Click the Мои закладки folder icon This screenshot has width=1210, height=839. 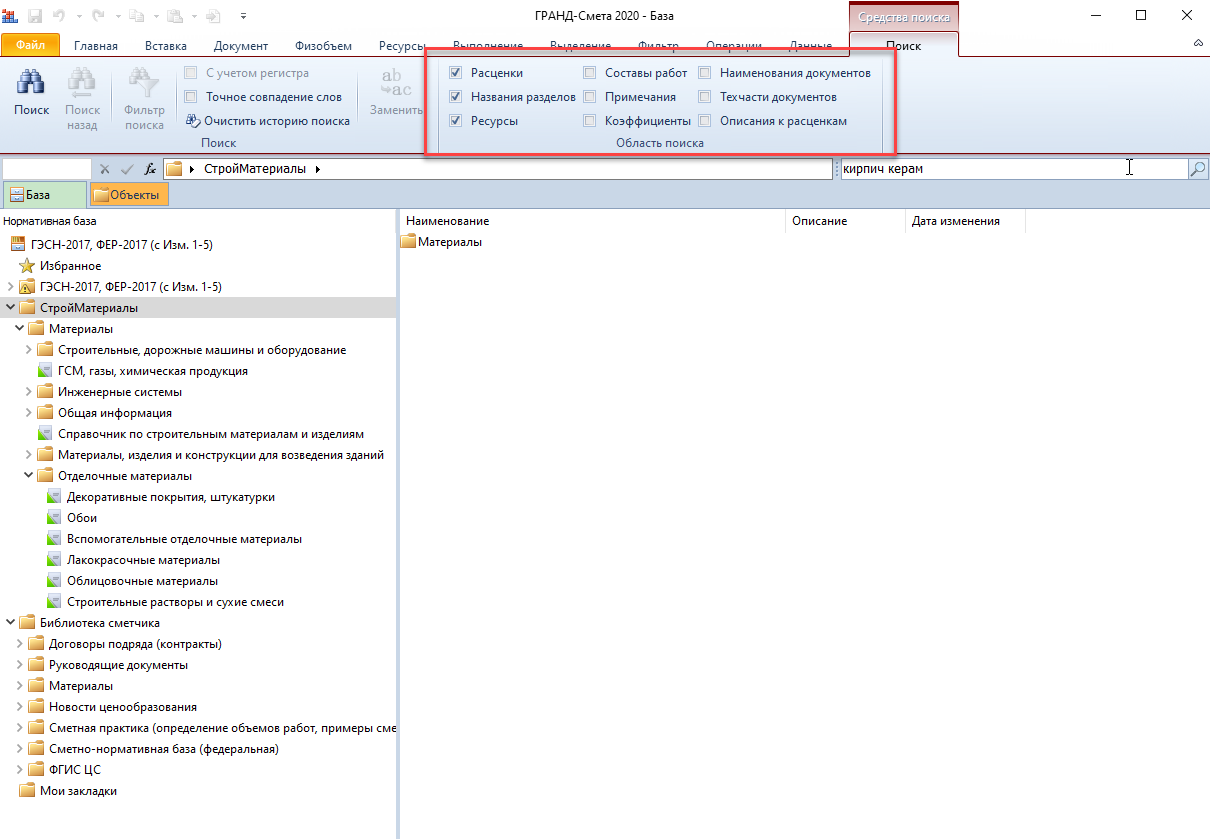(27, 791)
